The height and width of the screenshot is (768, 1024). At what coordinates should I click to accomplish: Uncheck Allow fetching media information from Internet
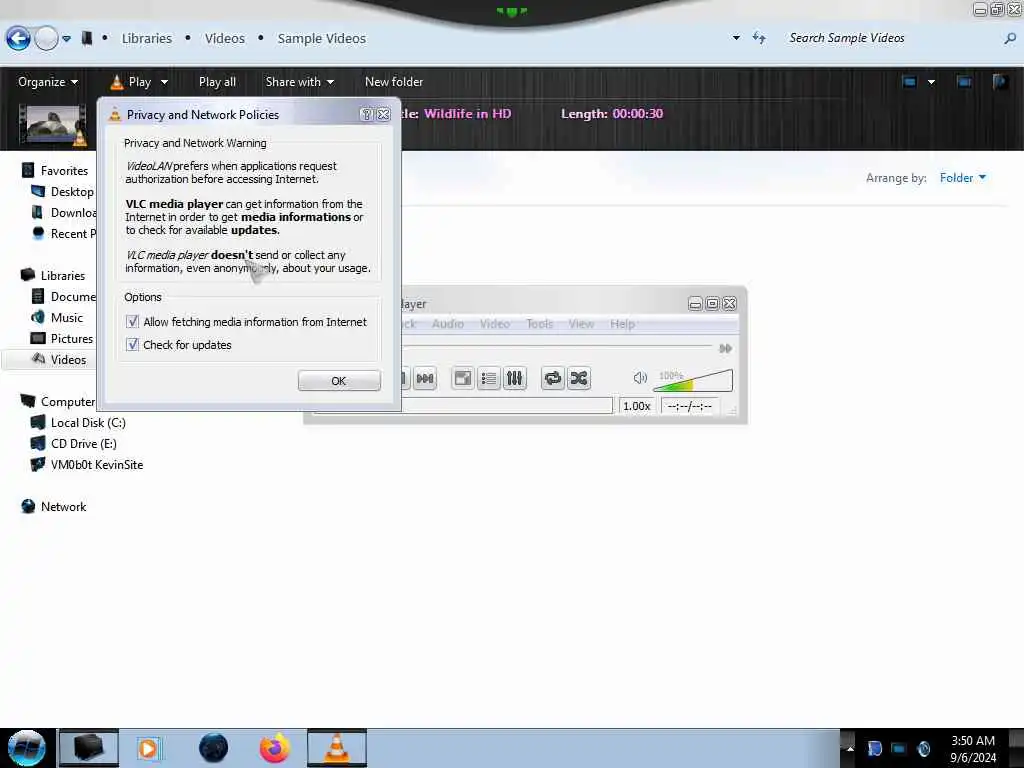pyautogui.click(x=133, y=321)
